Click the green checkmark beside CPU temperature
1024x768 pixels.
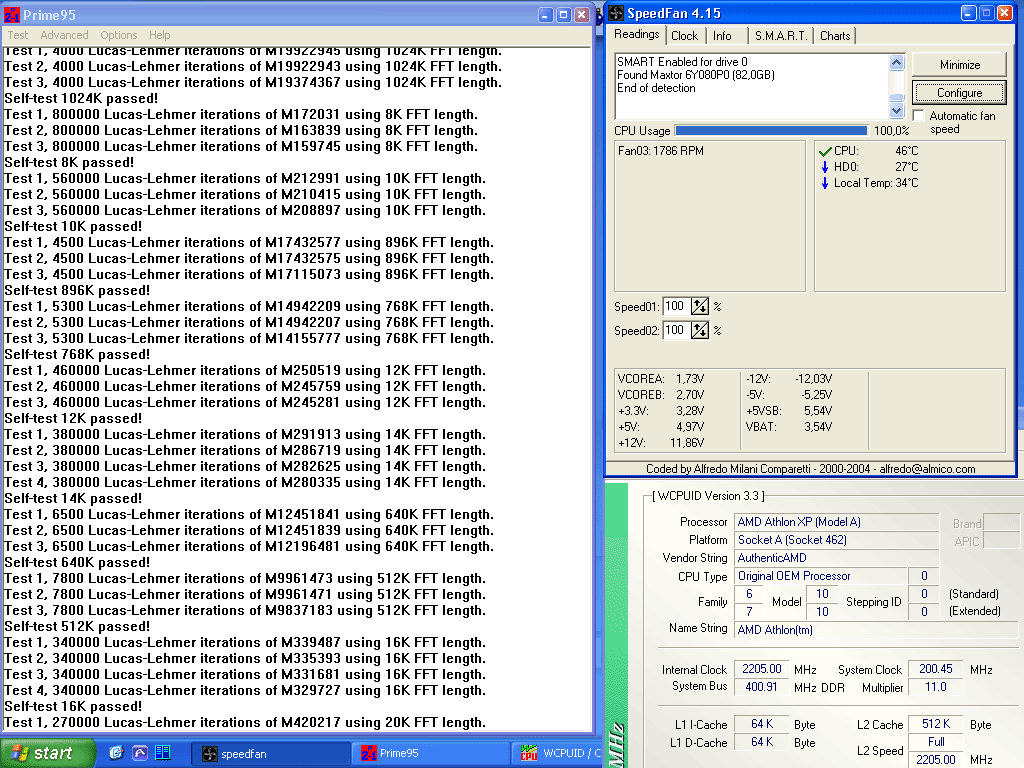(825, 151)
